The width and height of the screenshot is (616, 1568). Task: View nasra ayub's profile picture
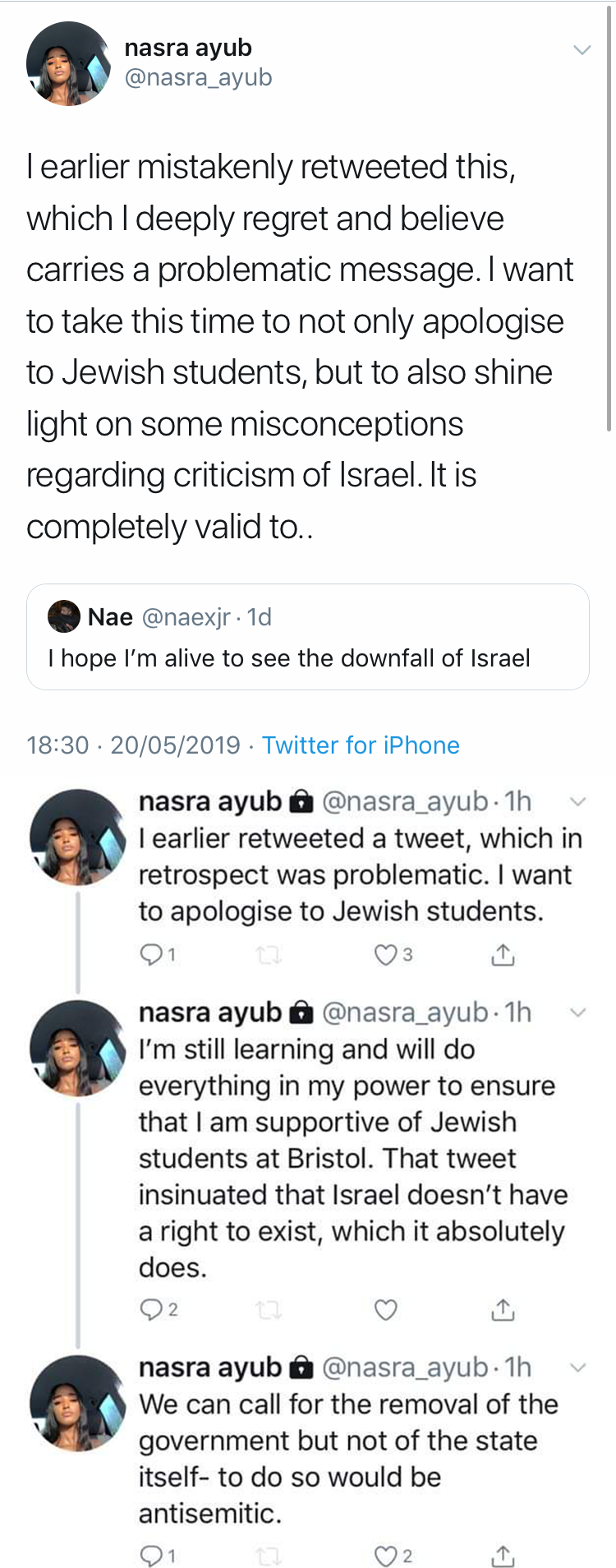coord(69,63)
